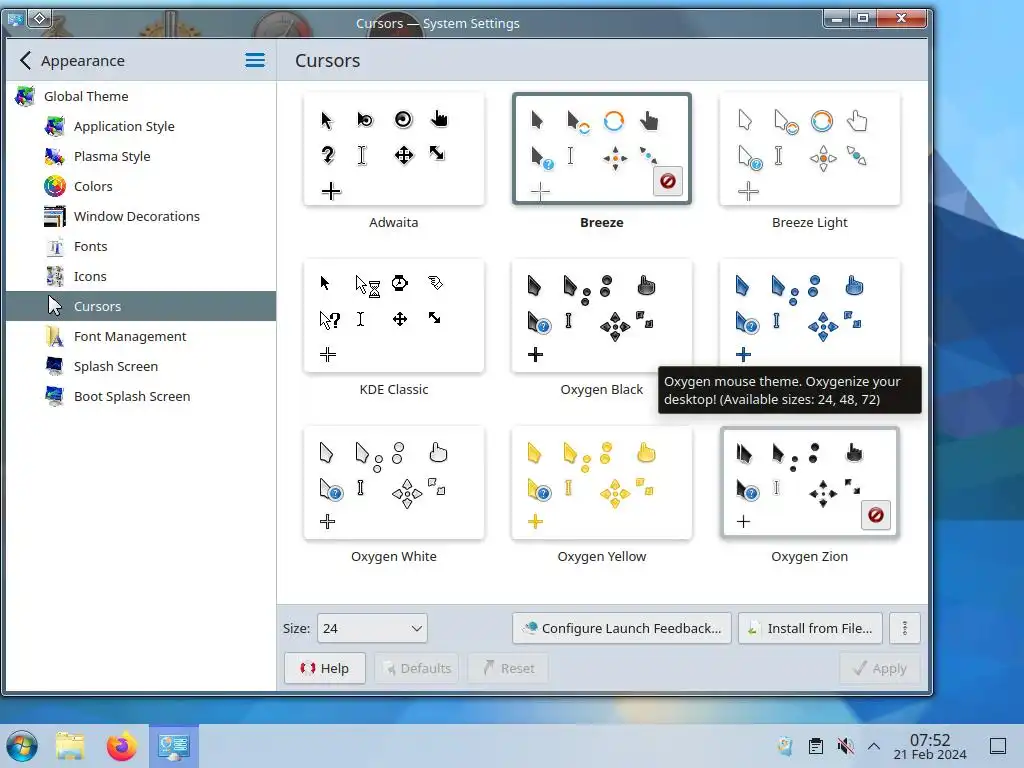Click the Help button
This screenshot has width=1024, height=768.
[x=325, y=668]
